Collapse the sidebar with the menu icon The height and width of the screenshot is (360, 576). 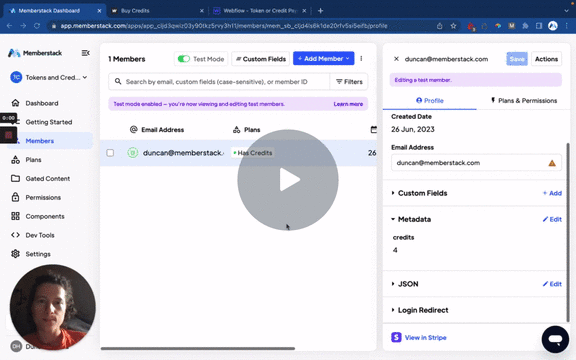pyautogui.click(x=85, y=53)
